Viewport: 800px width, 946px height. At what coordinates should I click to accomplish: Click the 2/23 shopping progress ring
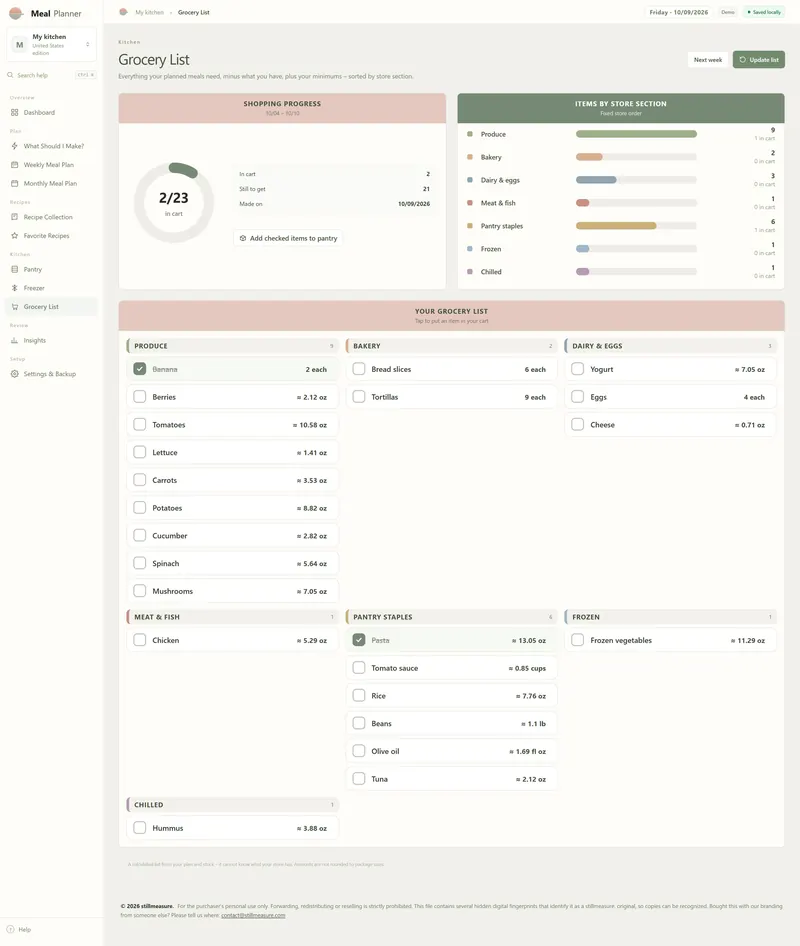[x=174, y=203]
